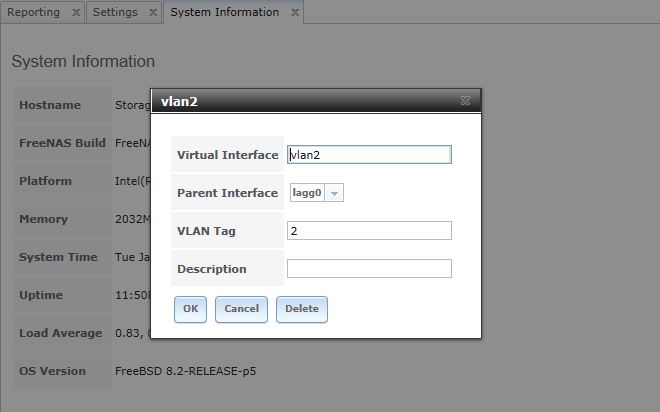This screenshot has height=412, width=660.
Task: Open the Parent Interface dropdown arrow
Action: pyautogui.click(x=334, y=193)
